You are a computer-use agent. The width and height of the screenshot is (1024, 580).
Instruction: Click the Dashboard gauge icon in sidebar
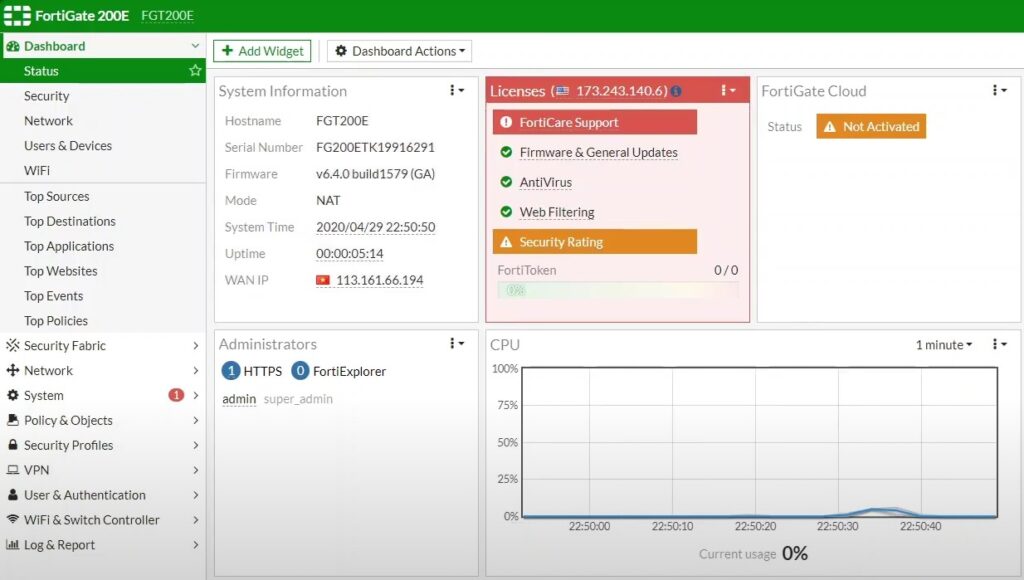(x=12, y=46)
